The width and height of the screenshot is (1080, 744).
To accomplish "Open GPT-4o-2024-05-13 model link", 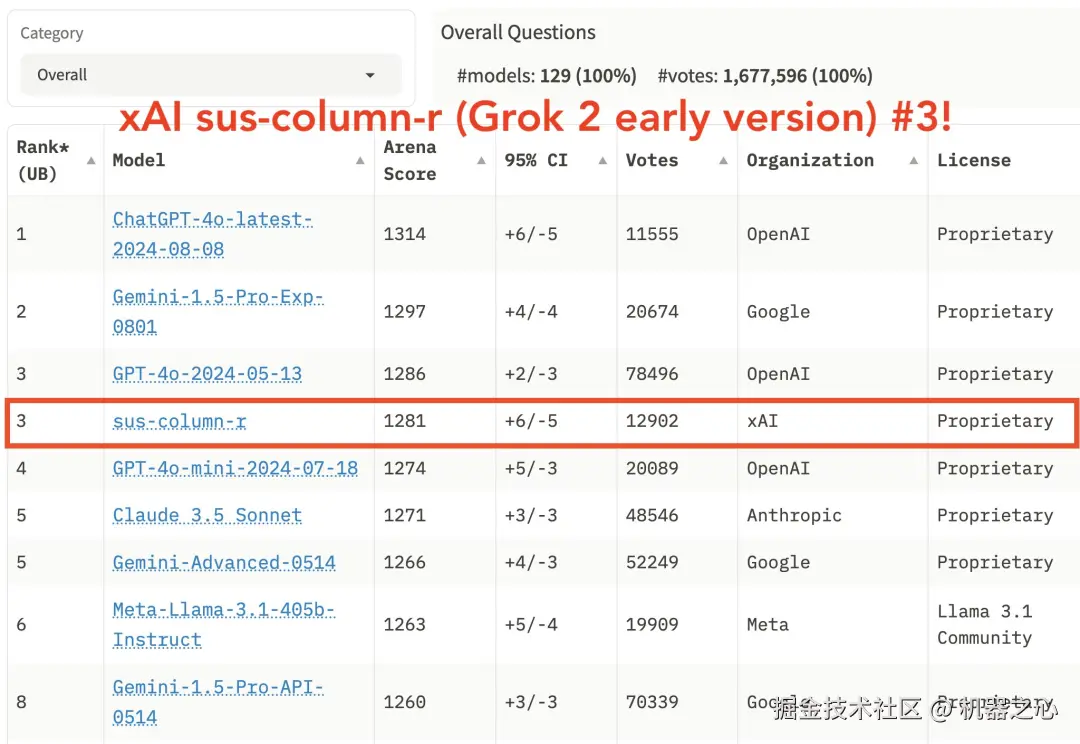I will 207,374.
